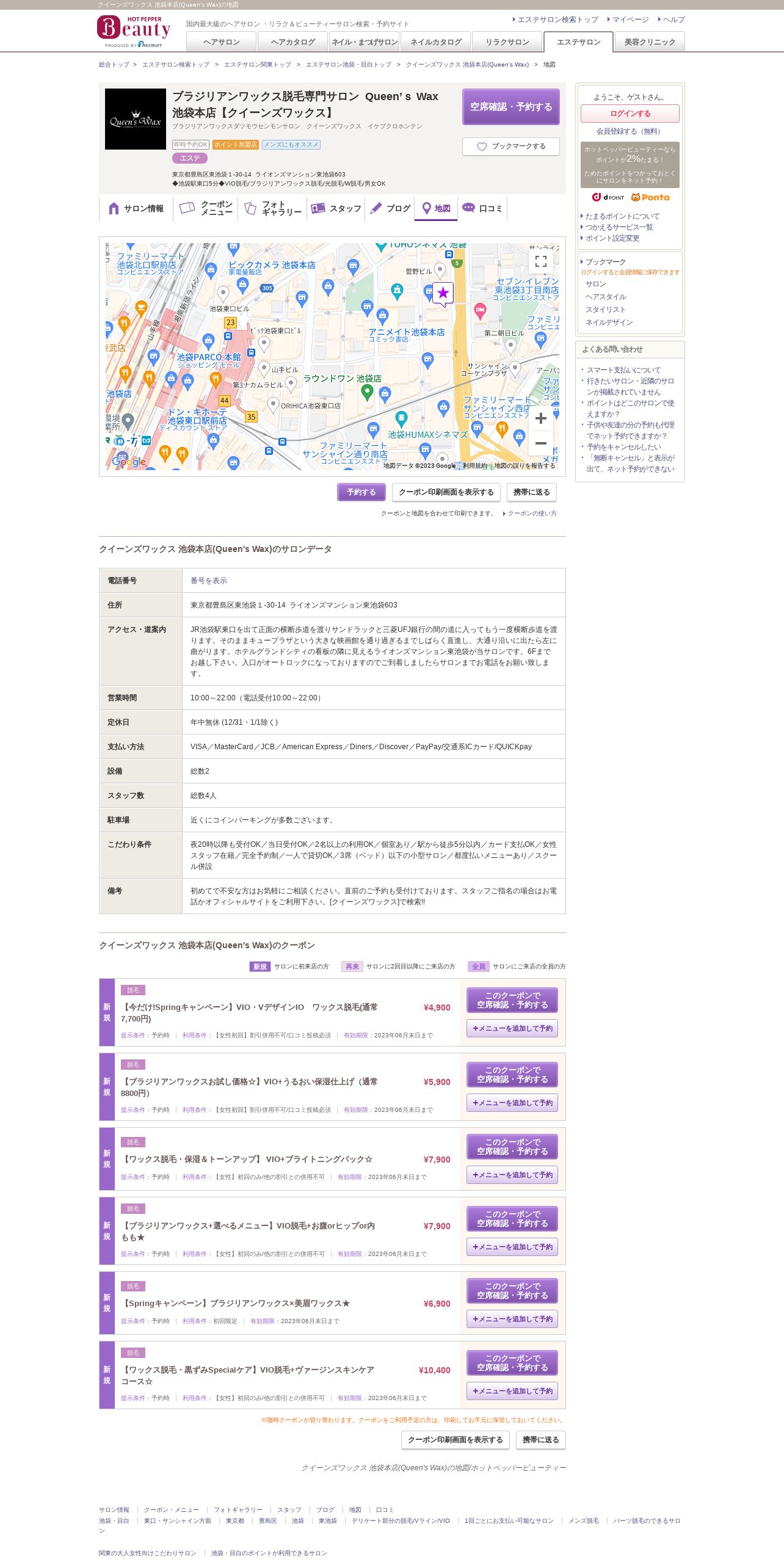Select the ORIHICA池袋東口店 map pin
784x1568 pixels.
click(x=274, y=404)
